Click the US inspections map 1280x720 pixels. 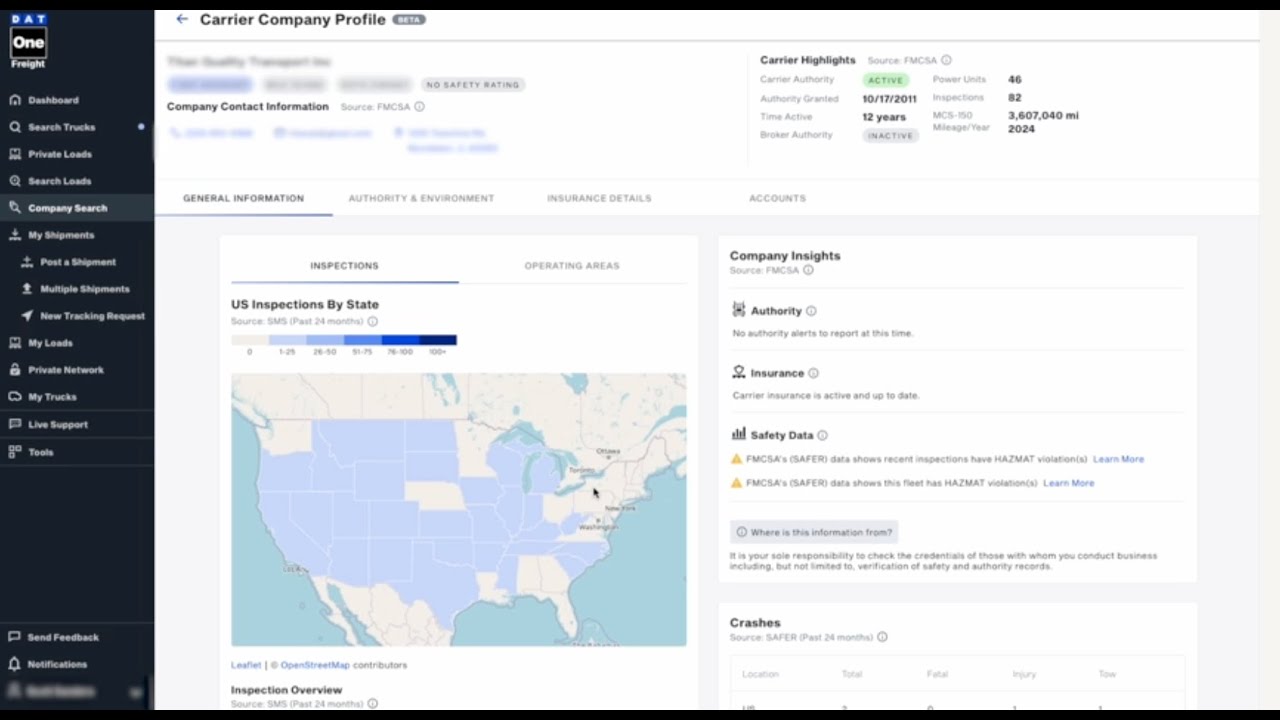click(459, 510)
